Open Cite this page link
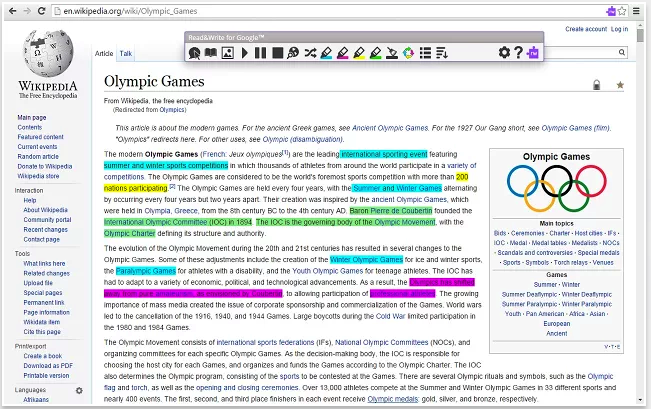 (x=42, y=332)
